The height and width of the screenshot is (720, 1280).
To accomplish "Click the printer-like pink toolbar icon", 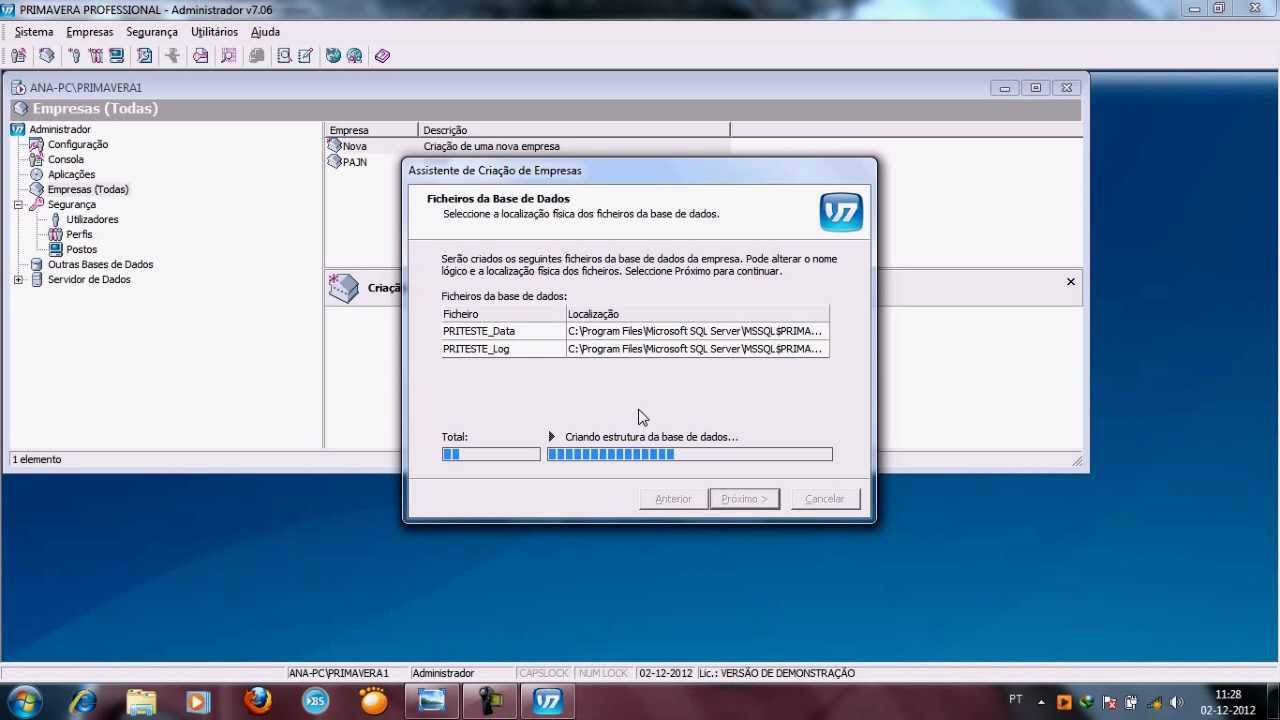I will tap(201, 56).
